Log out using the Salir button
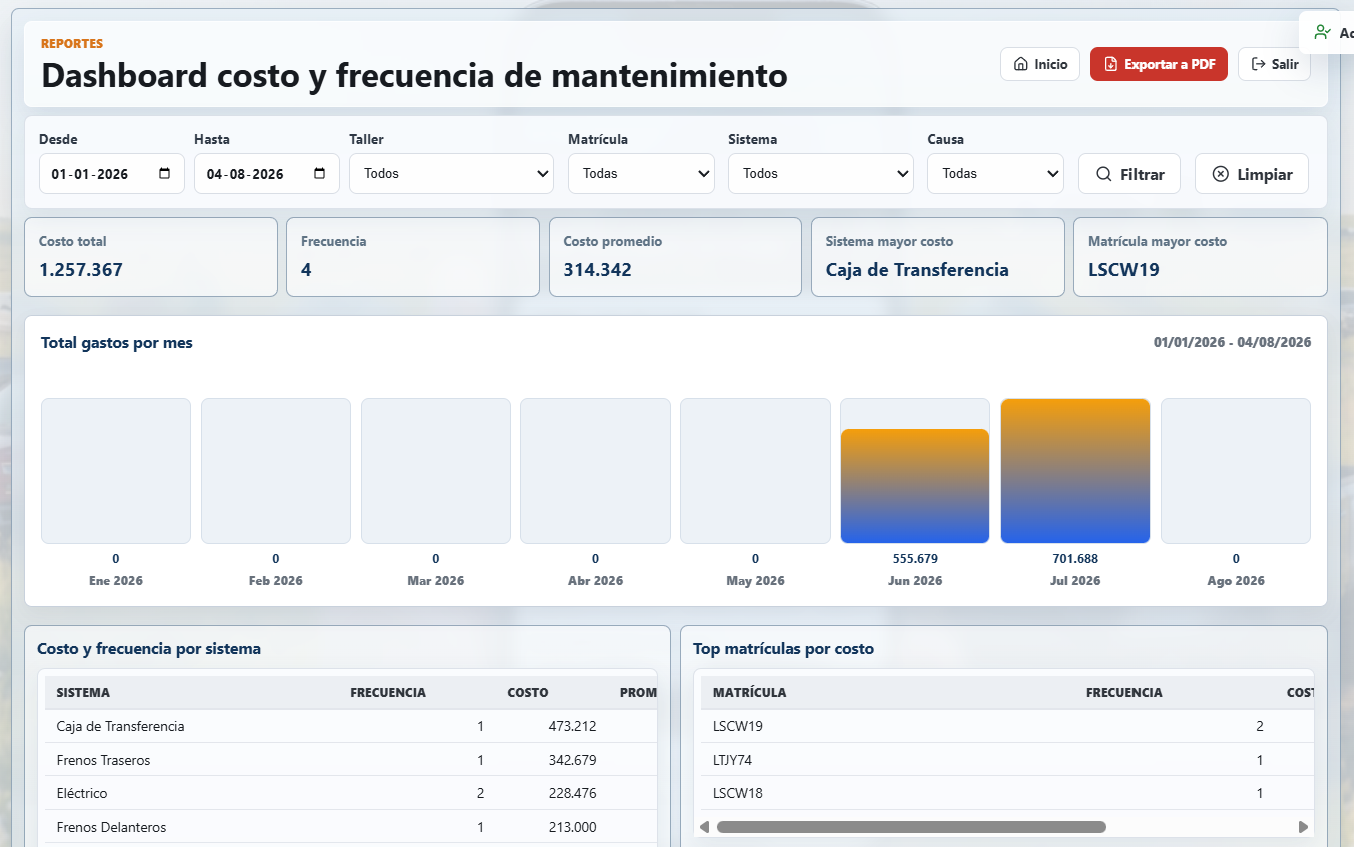This screenshot has height=847, width=1354. point(1274,64)
